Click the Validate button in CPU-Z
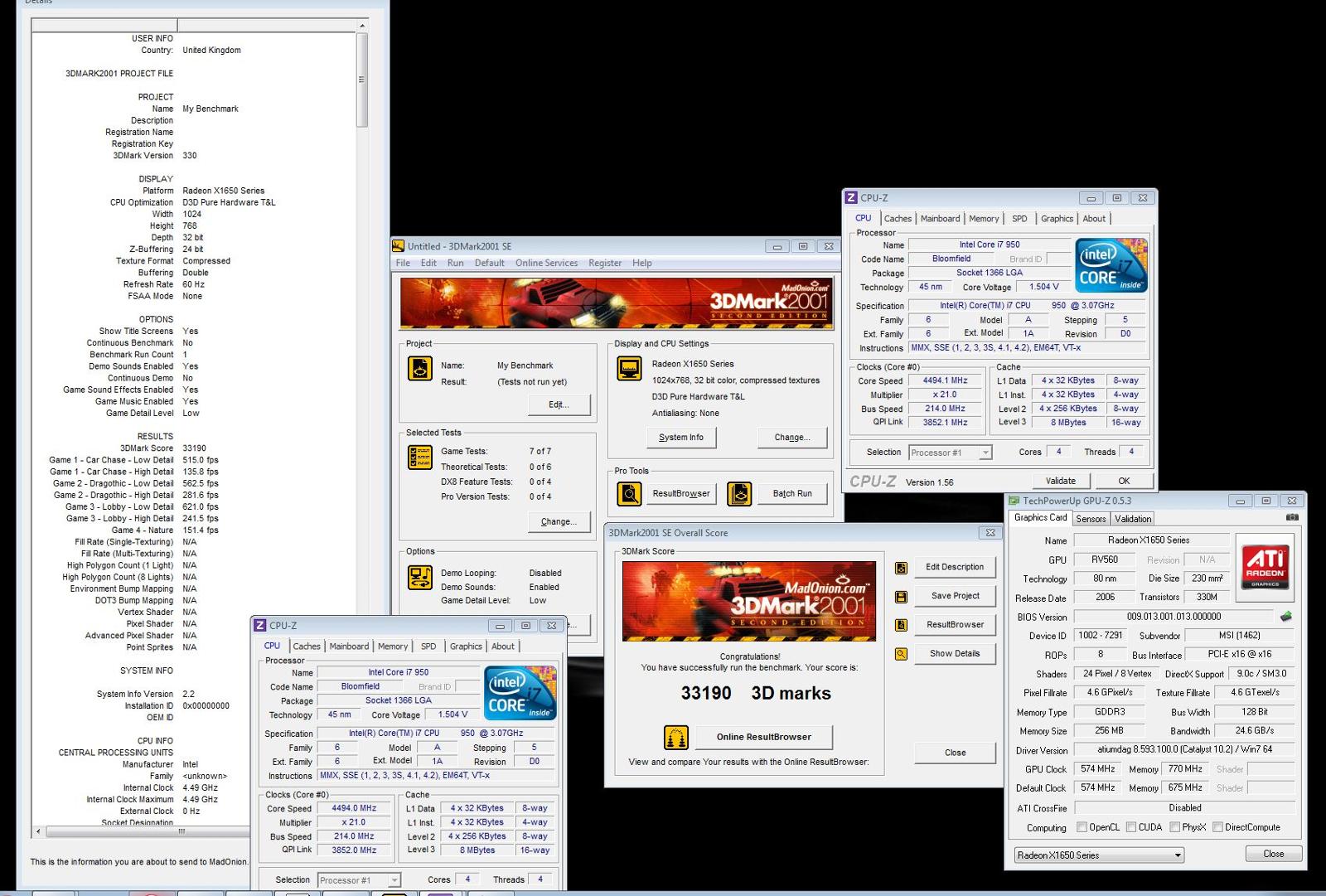 point(1061,481)
